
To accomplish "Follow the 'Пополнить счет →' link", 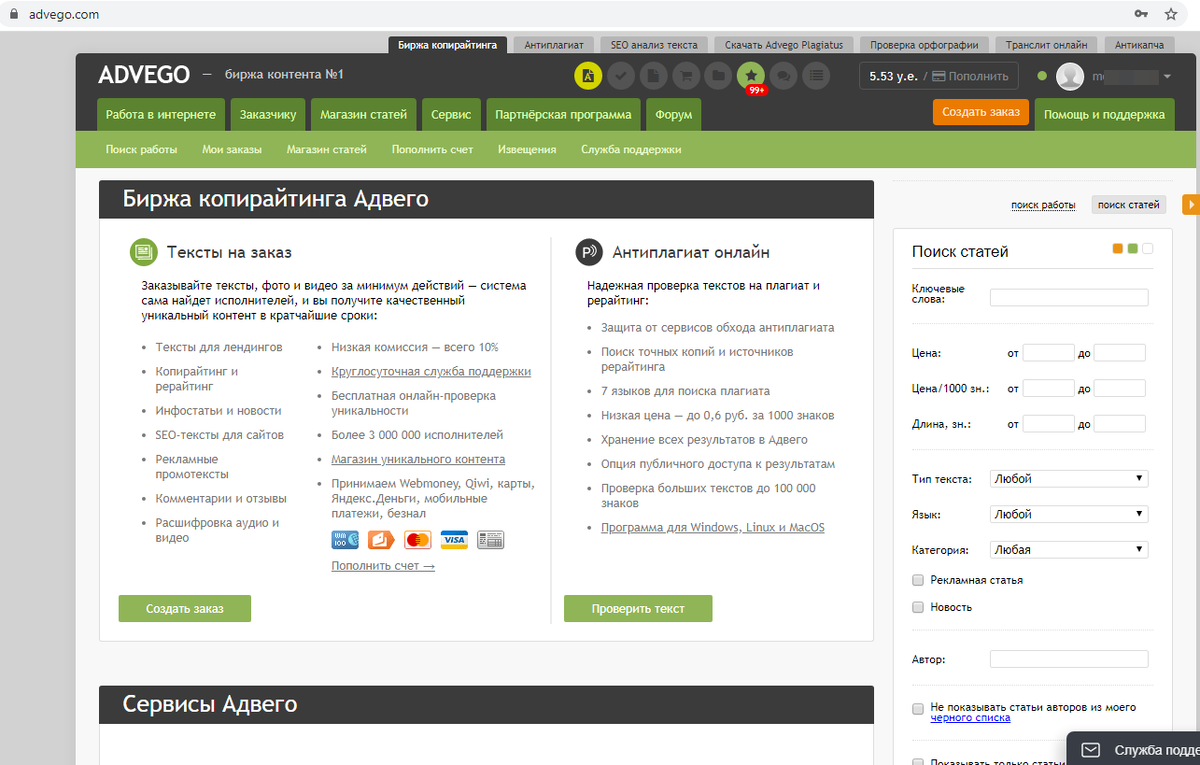I will click(x=383, y=566).
